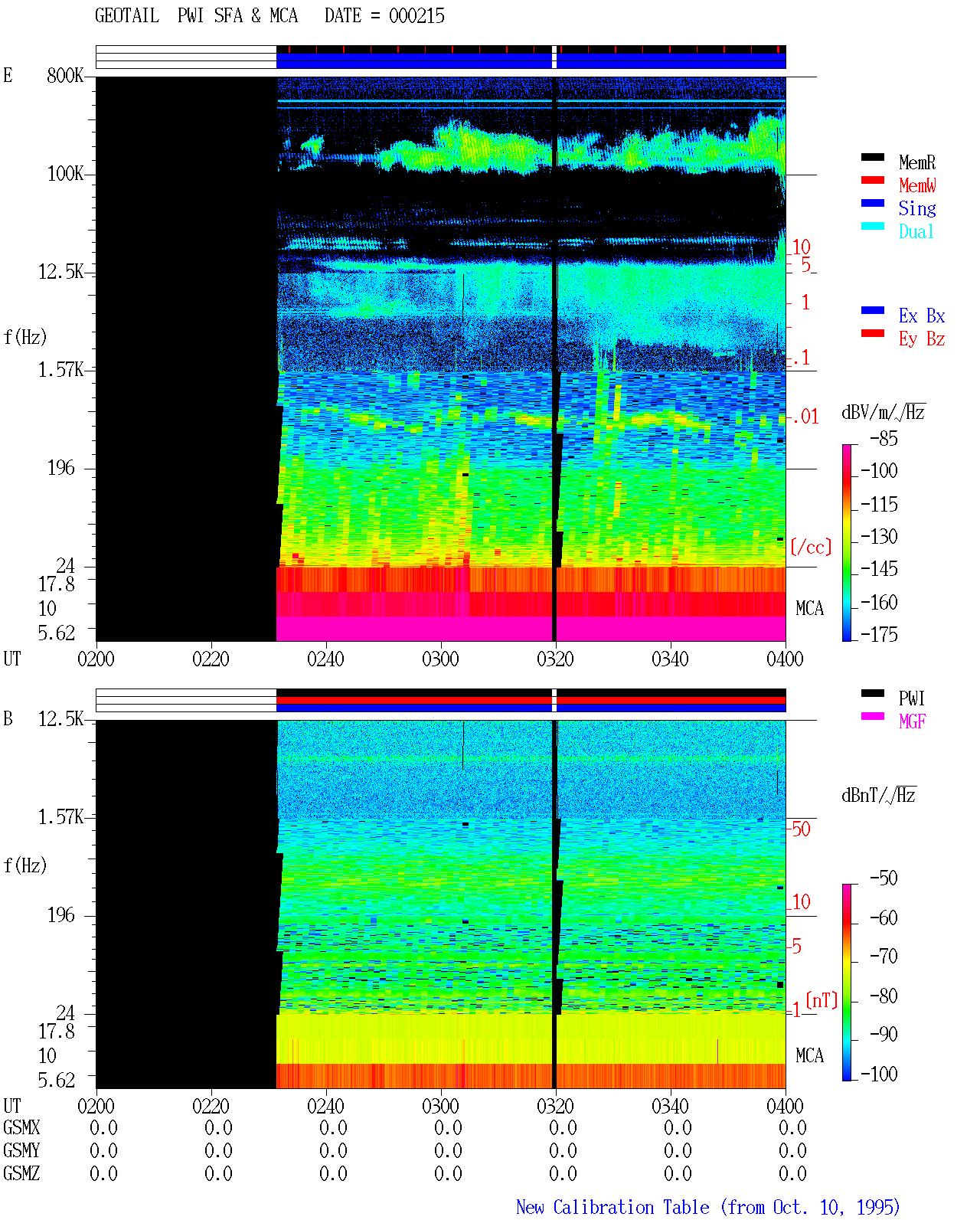The height and width of the screenshot is (1220, 980).
Task: Click the B panel letter label
Action: click(8, 718)
